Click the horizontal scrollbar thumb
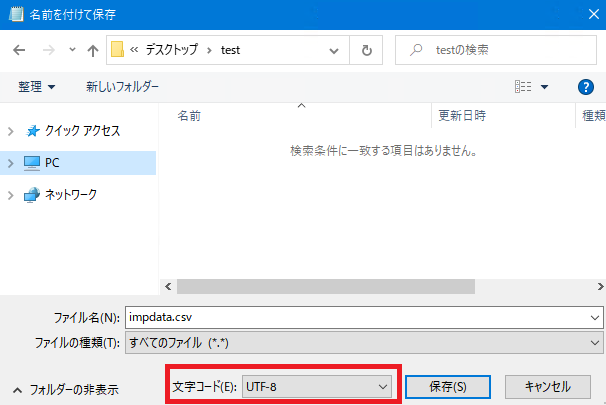606x405 pixels. tap(326, 287)
